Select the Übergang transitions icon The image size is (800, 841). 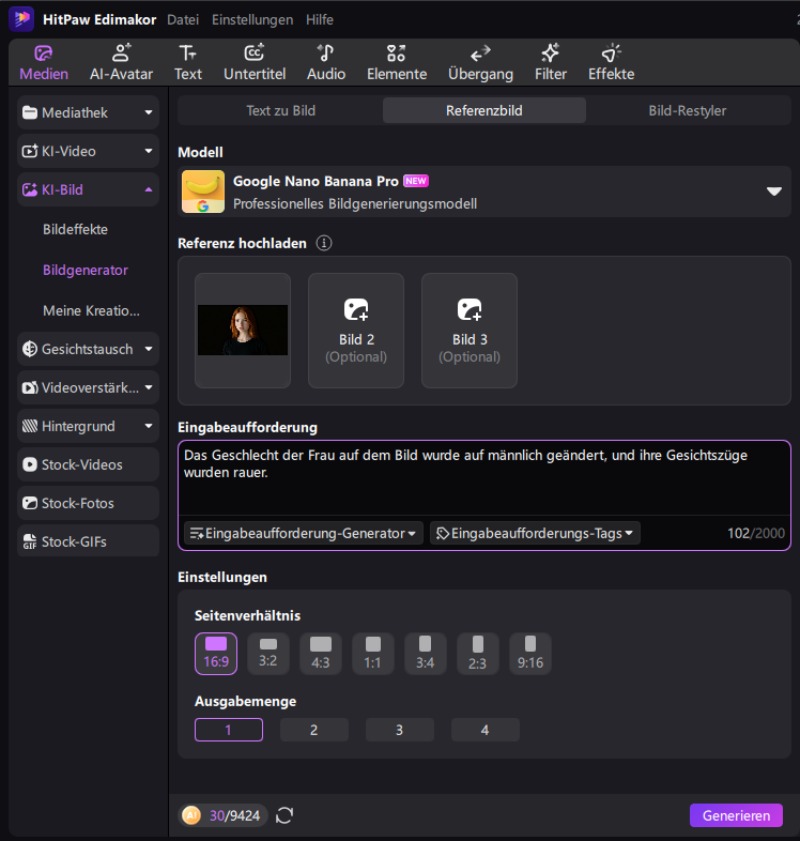480,62
